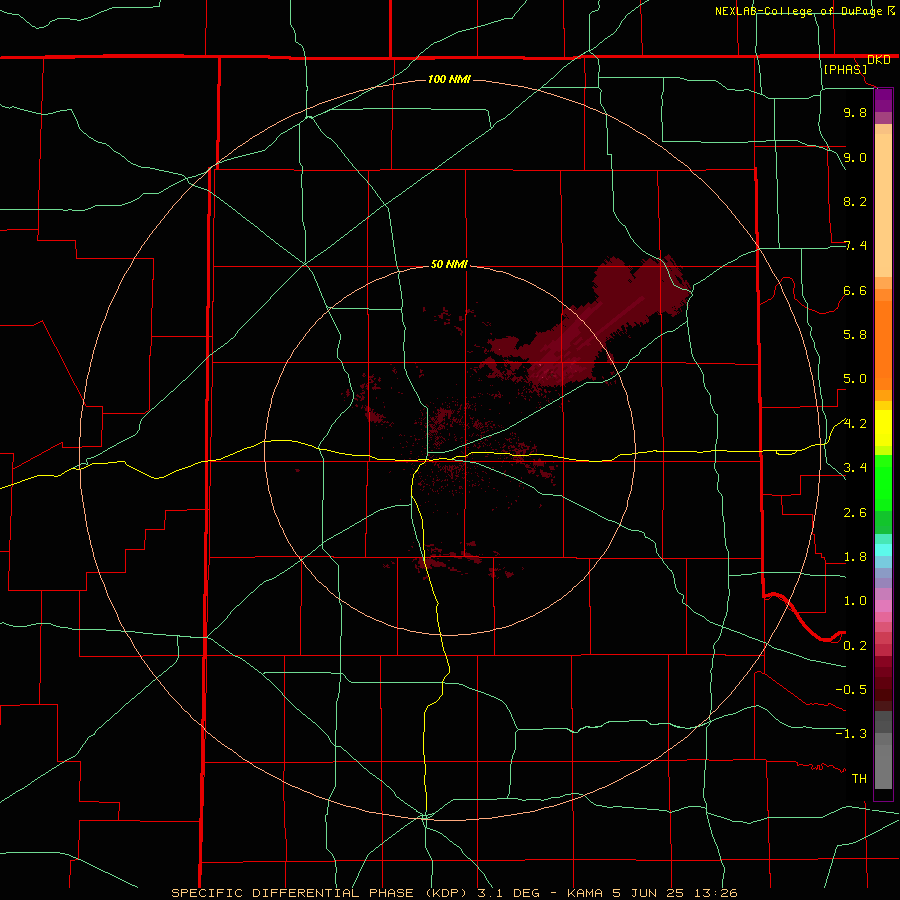The width and height of the screenshot is (900, 900).
Task: Select the 4.2 legend value
Action: click(855, 424)
